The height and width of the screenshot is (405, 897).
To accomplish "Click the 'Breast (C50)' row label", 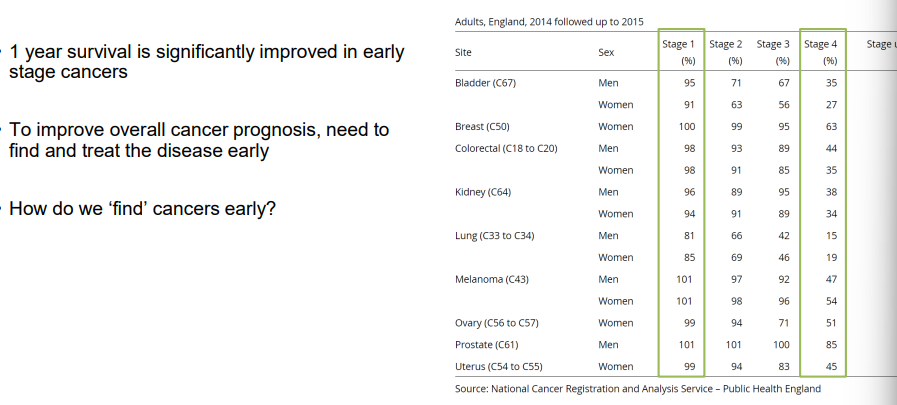I will (x=484, y=127).
